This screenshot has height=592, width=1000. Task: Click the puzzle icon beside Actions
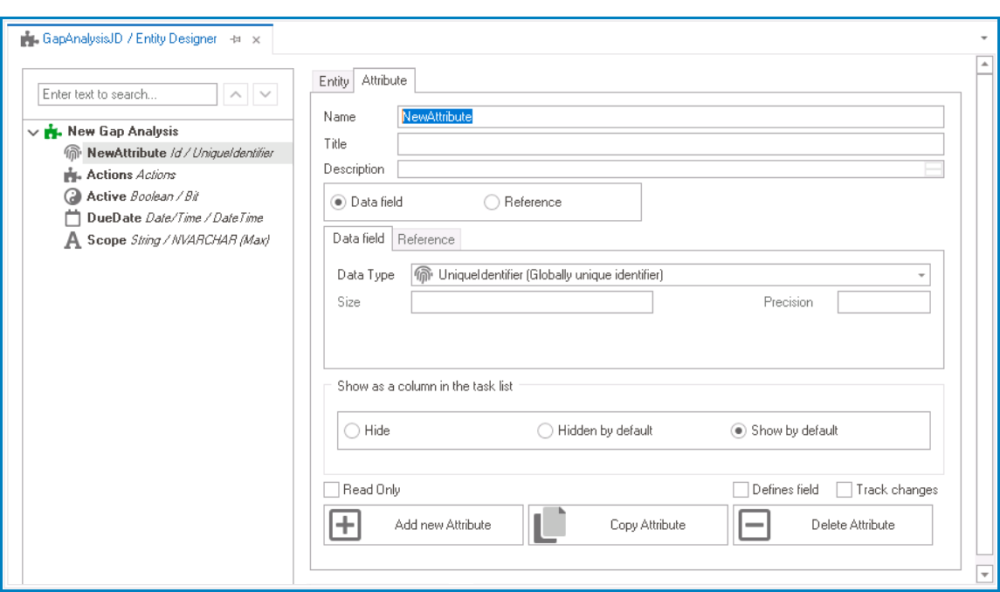tap(72, 175)
